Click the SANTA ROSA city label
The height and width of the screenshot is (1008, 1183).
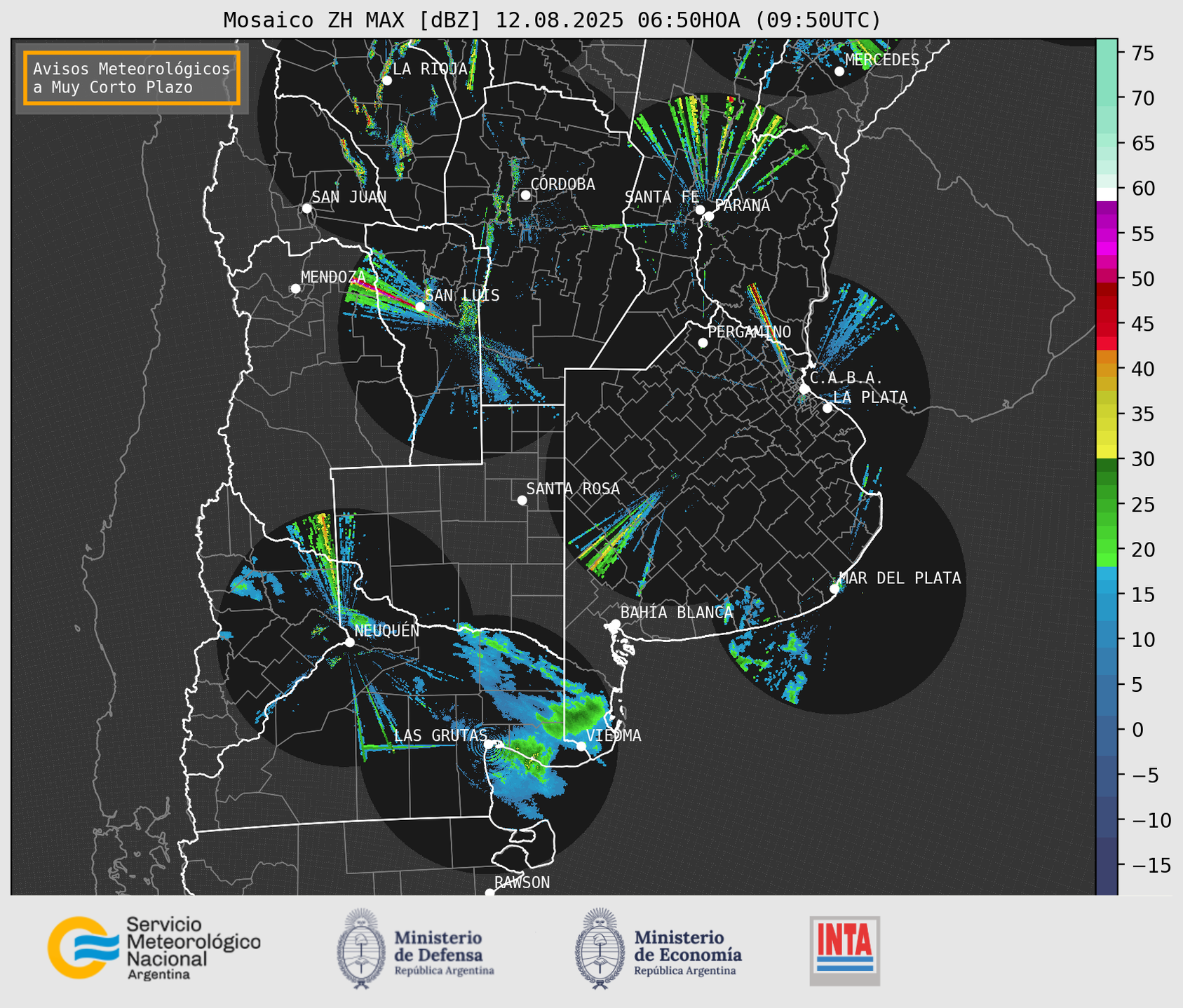[573, 489]
